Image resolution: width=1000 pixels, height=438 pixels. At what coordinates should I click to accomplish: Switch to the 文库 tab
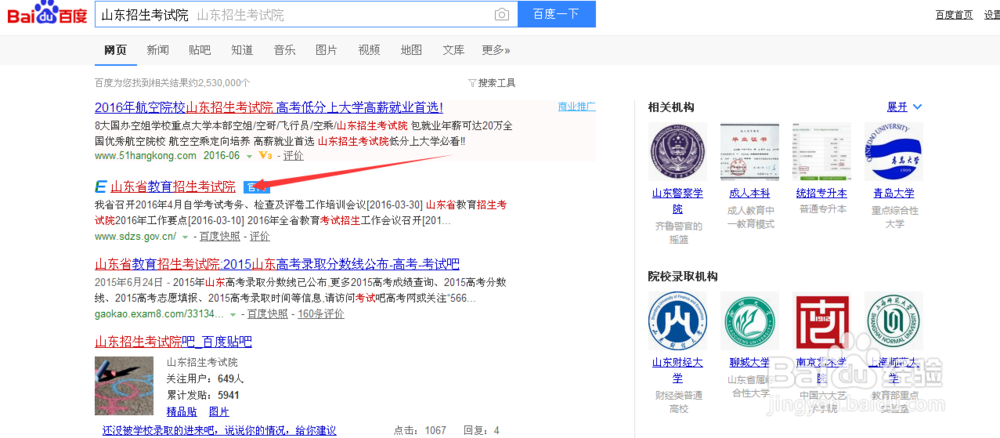pos(453,50)
